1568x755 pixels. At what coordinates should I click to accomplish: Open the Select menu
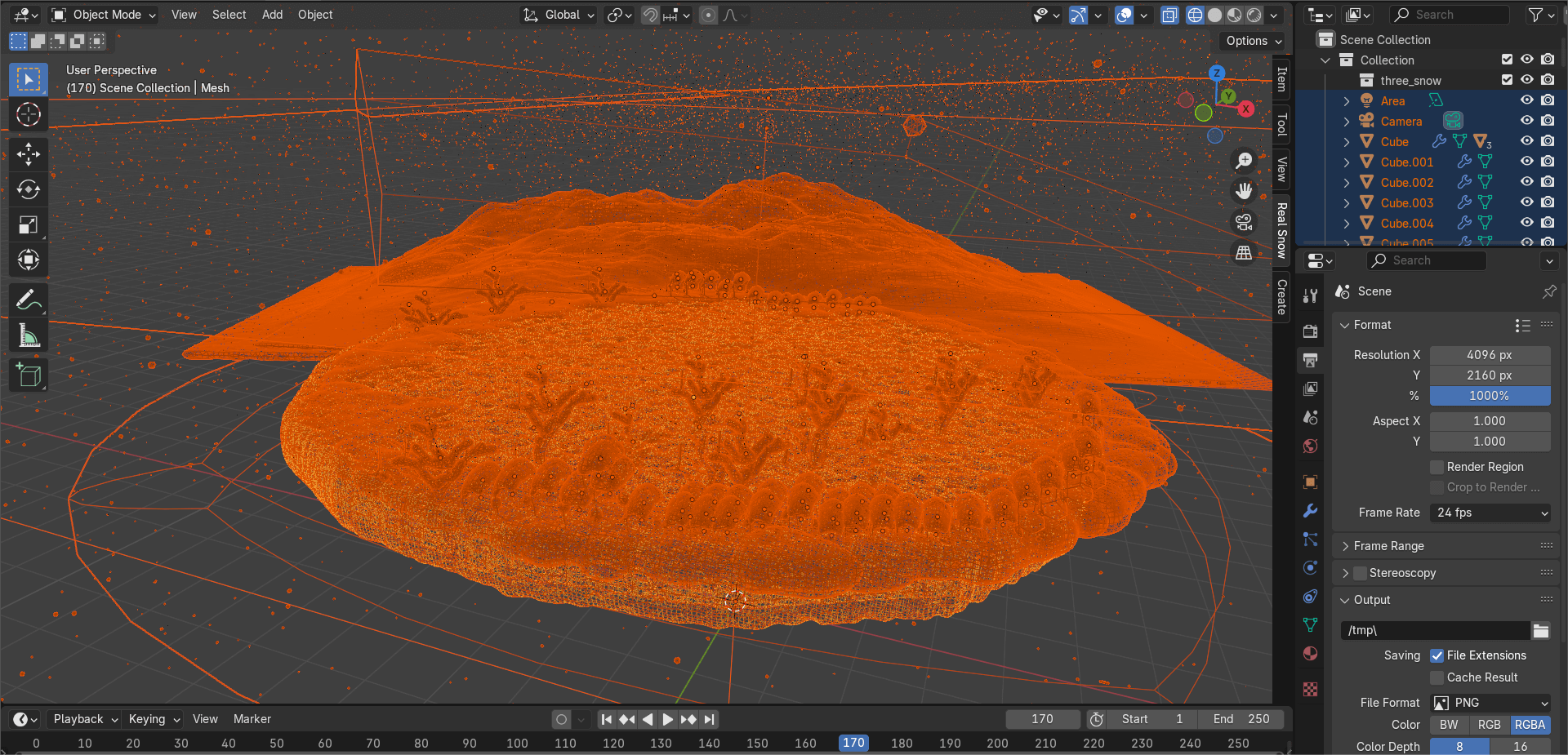[229, 15]
